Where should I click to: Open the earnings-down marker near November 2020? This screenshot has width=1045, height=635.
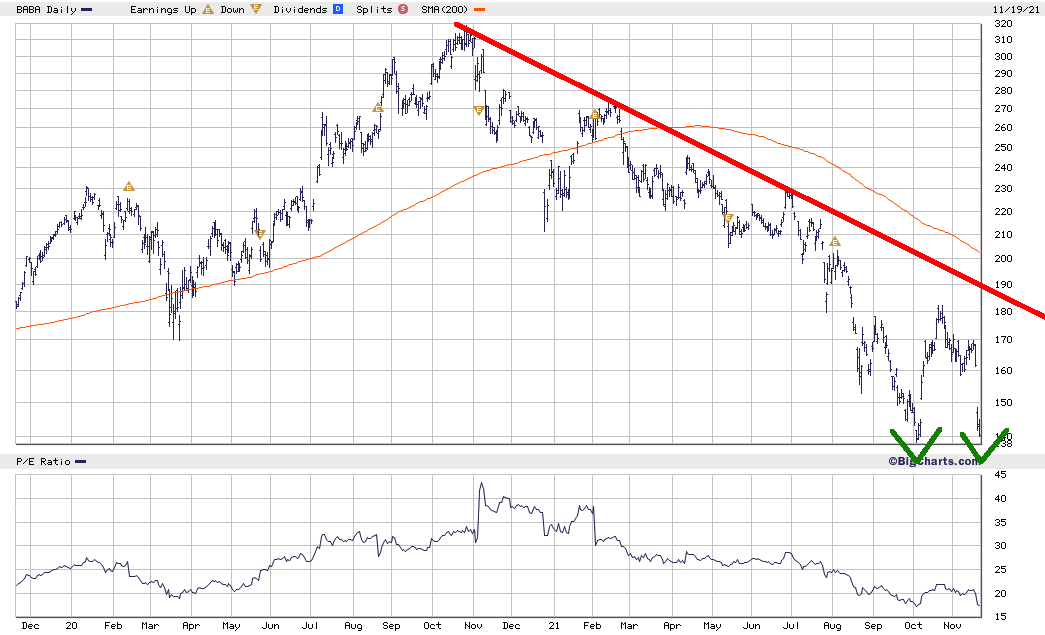479,111
